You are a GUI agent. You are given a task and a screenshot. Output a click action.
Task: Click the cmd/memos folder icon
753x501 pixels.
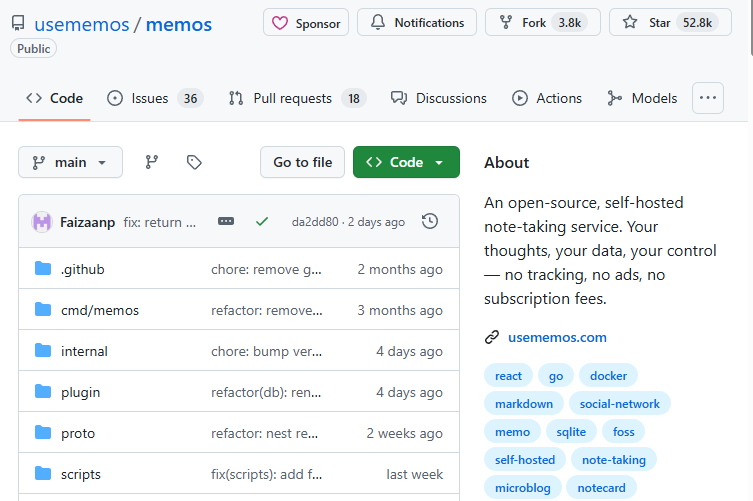point(43,309)
